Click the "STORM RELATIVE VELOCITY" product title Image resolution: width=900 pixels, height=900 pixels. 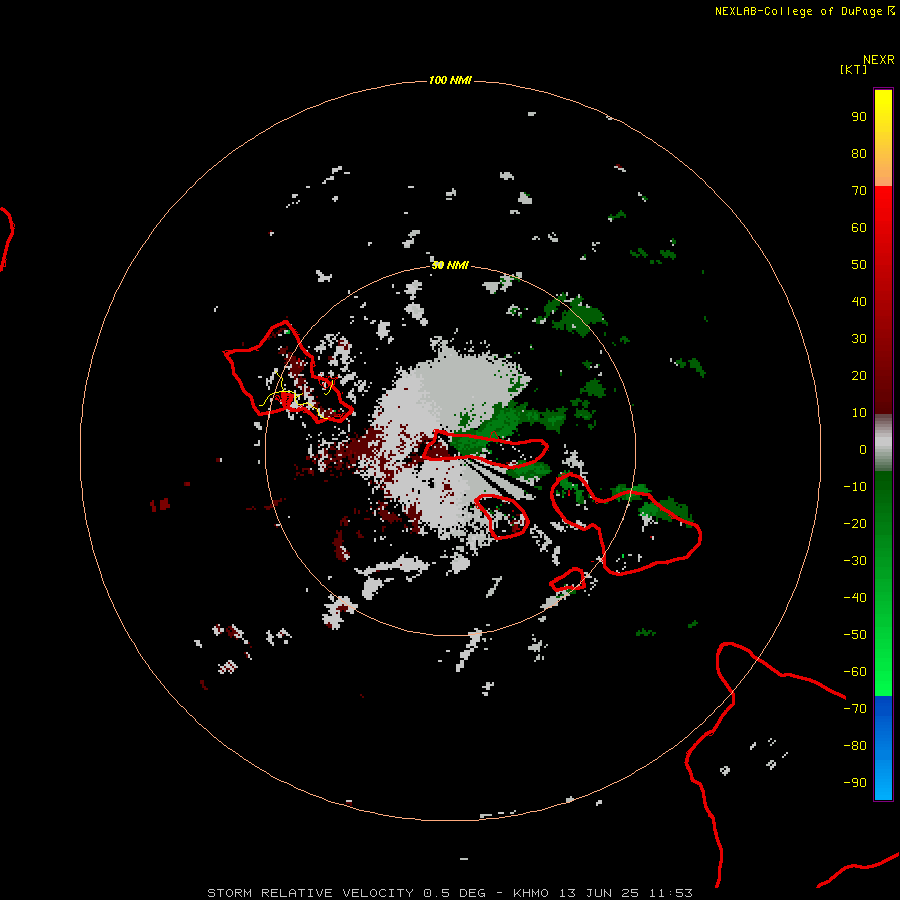310,893
